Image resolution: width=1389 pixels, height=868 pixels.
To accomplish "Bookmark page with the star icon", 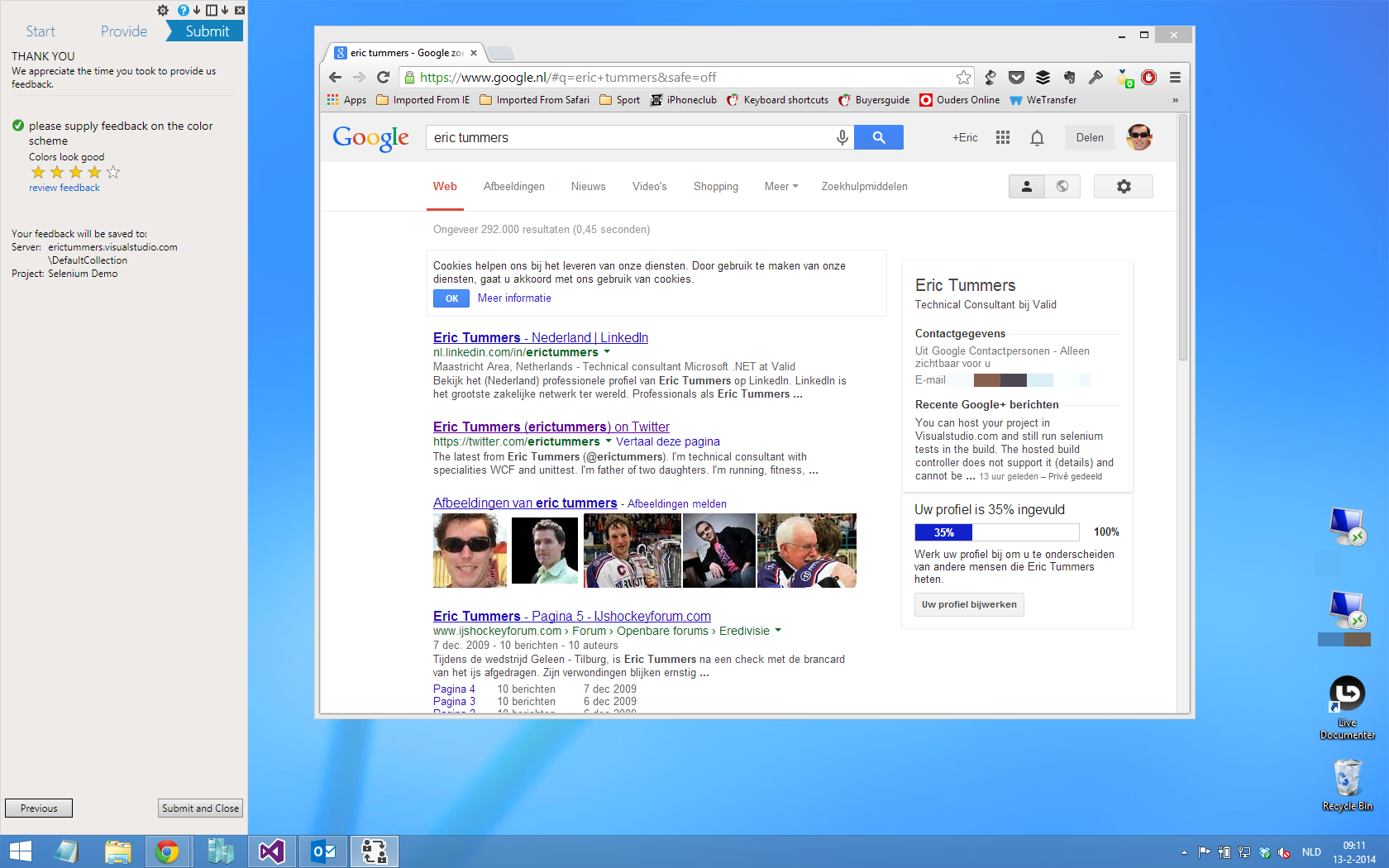I will click(963, 78).
